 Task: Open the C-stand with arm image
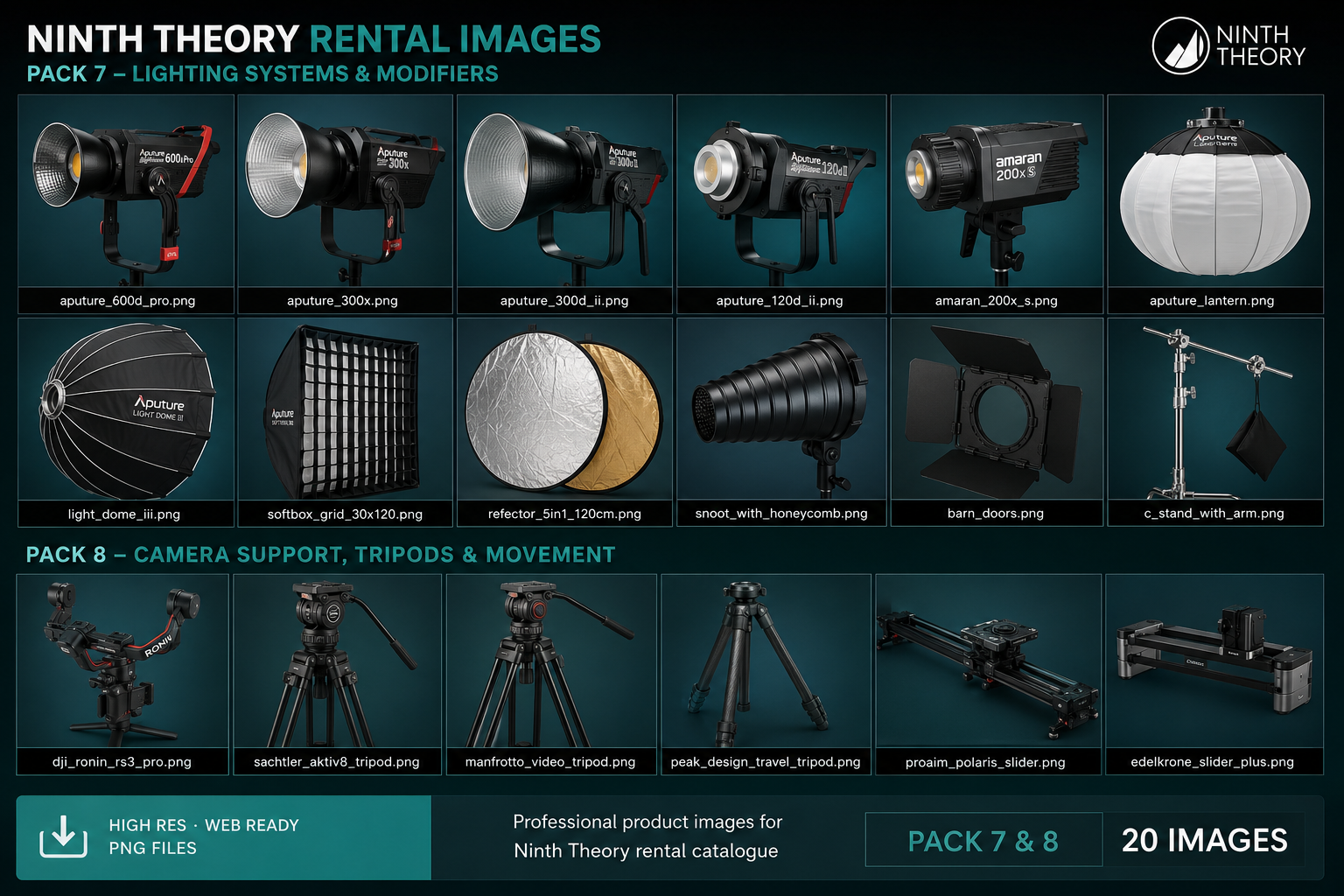point(1215,409)
